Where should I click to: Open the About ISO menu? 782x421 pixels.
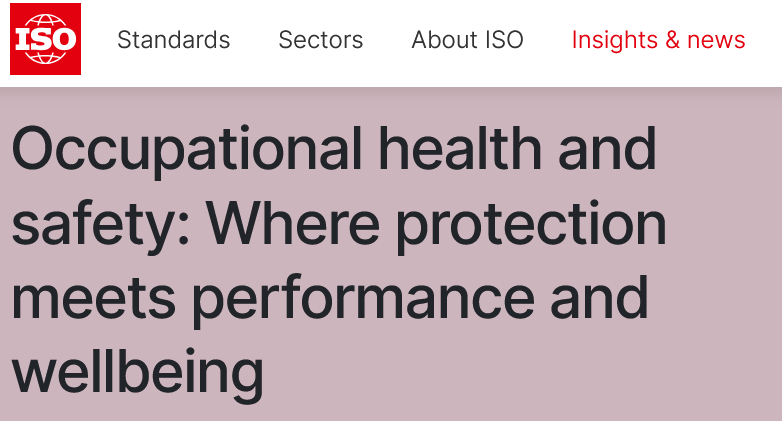click(x=467, y=40)
